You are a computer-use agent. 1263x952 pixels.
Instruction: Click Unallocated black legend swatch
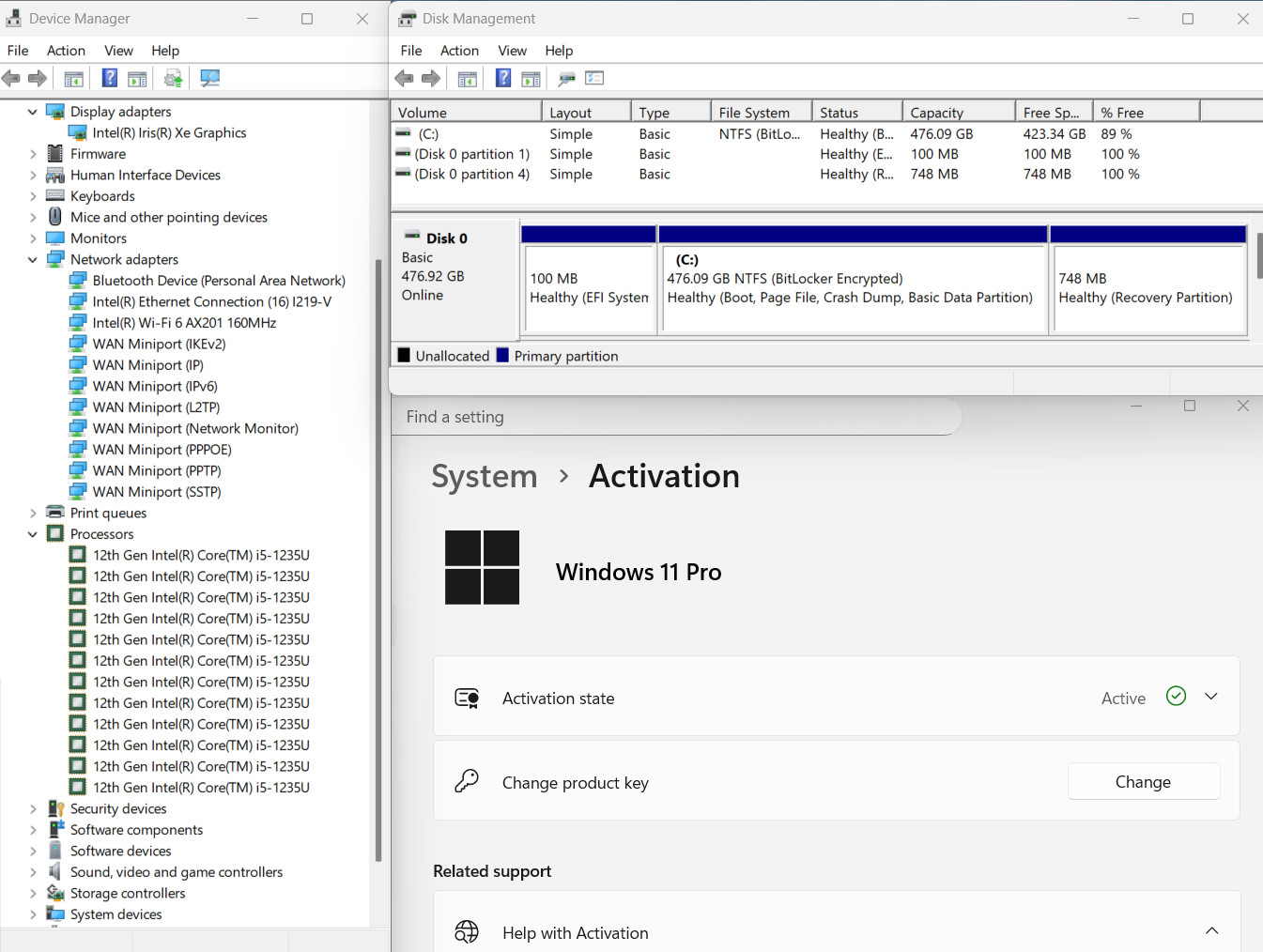click(404, 355)
